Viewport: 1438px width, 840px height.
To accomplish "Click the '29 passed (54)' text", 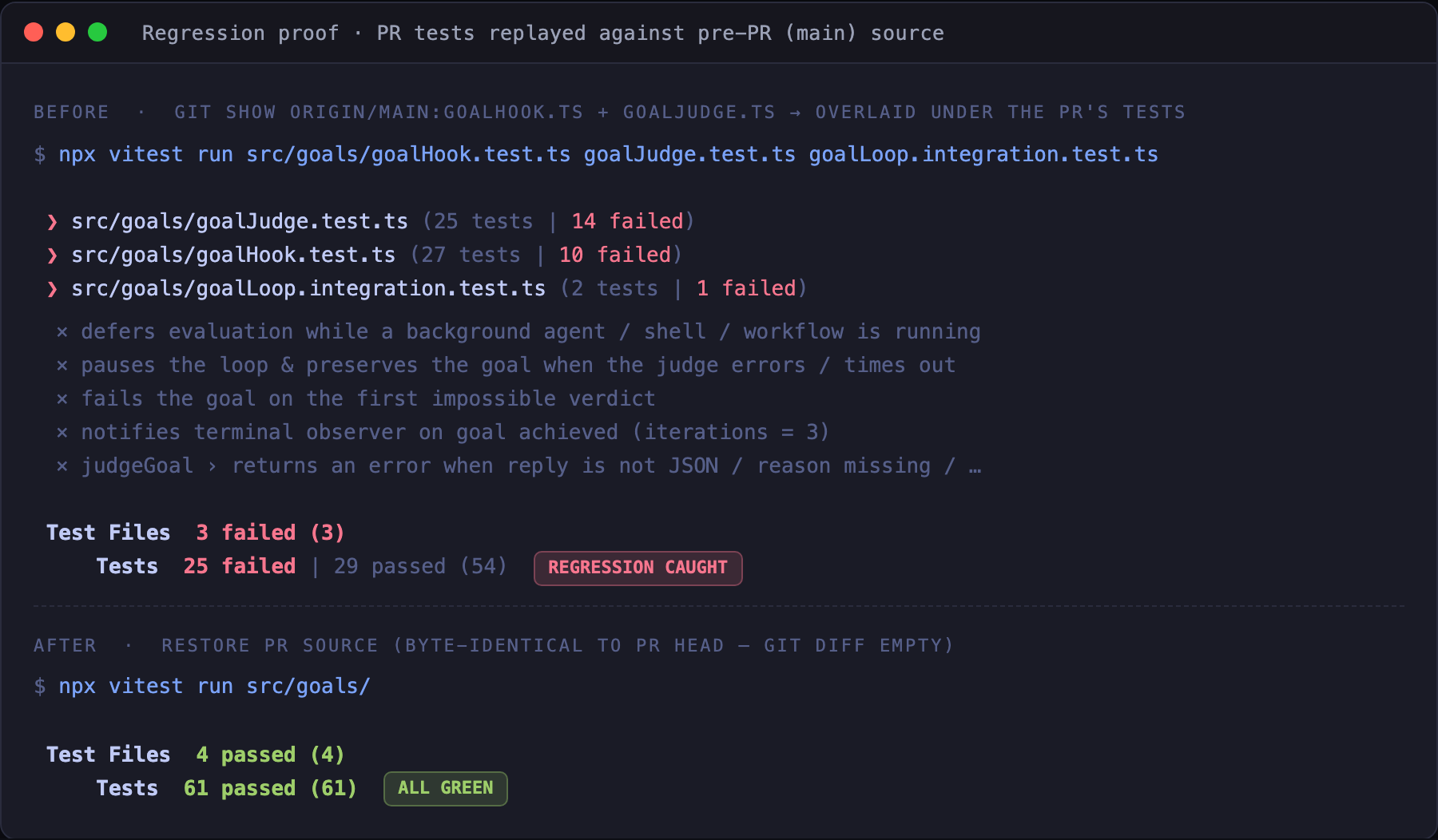I will coord(420,566).
